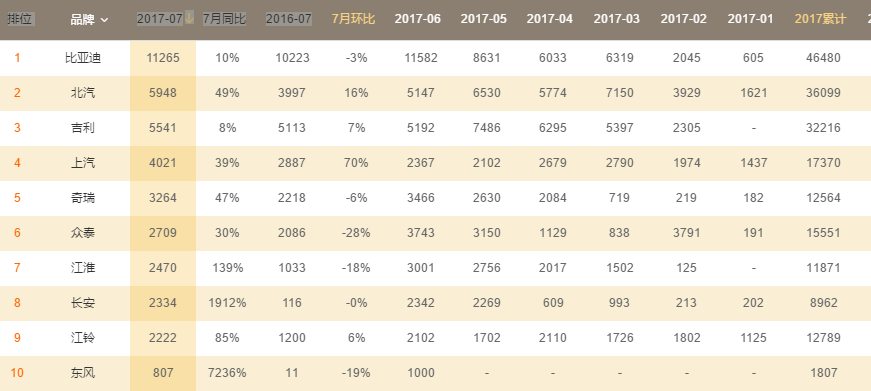Sort by 7月环比 column
Viewport: 871px width, 391px height.
point(353,19)
